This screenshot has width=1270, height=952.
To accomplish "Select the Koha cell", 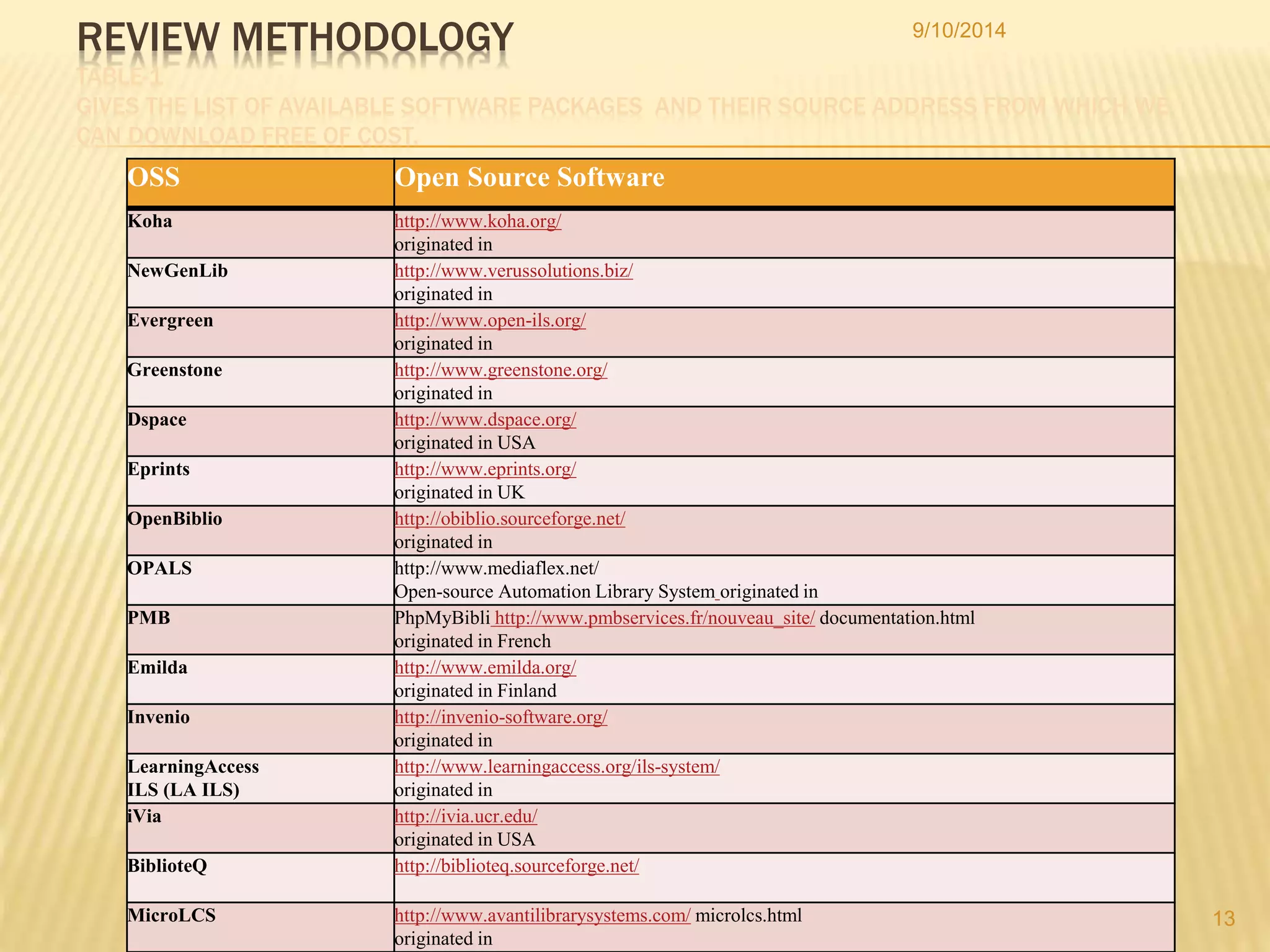I will point(260,234).
